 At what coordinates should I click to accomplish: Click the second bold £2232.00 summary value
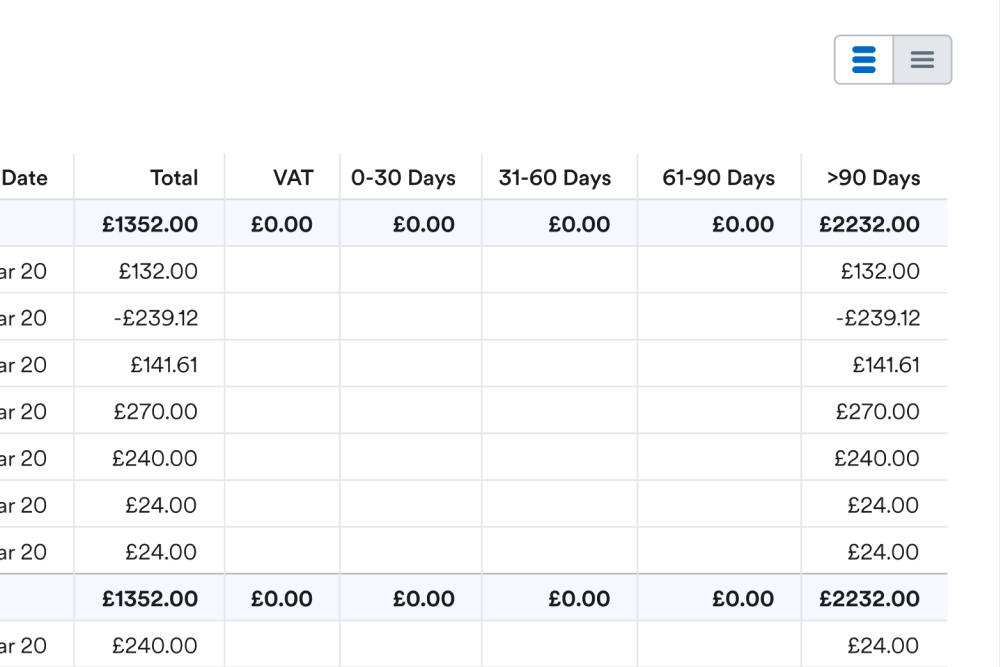coord(869,599)
